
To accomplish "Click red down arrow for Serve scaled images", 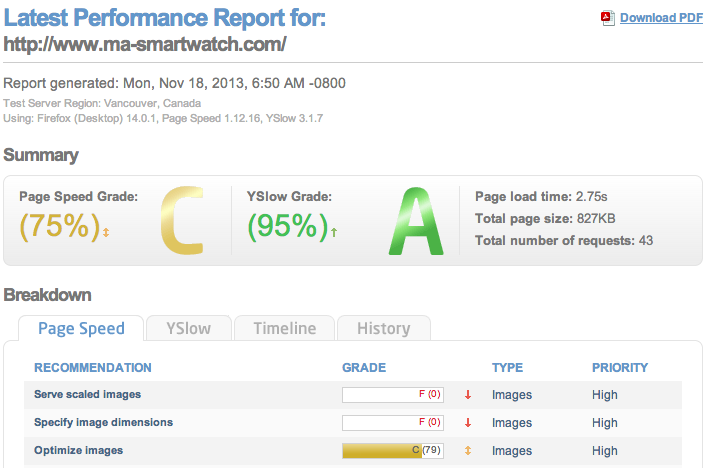I will pos(467,395).
